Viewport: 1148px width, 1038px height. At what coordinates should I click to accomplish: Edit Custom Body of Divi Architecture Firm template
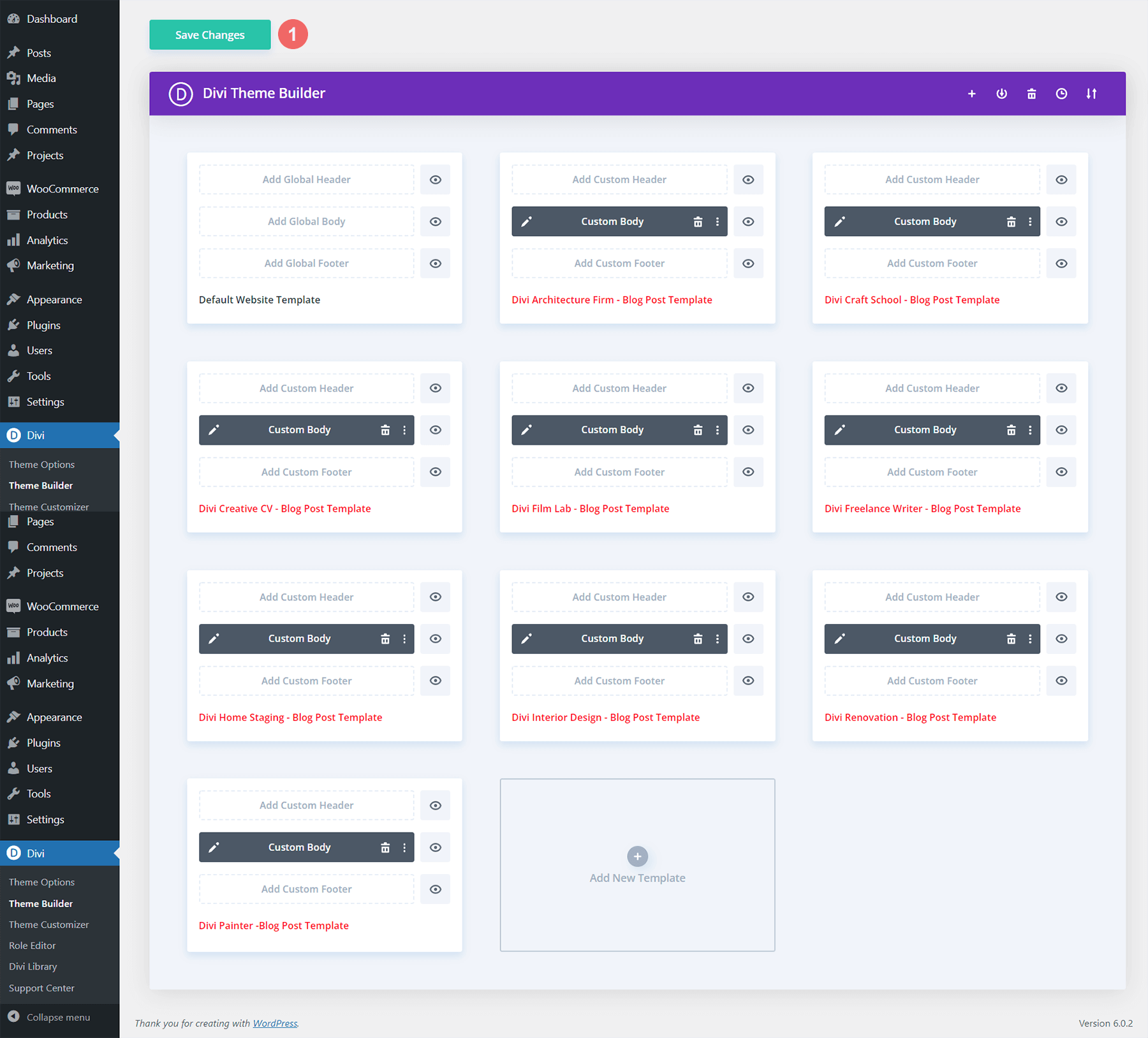pos(527,221)
